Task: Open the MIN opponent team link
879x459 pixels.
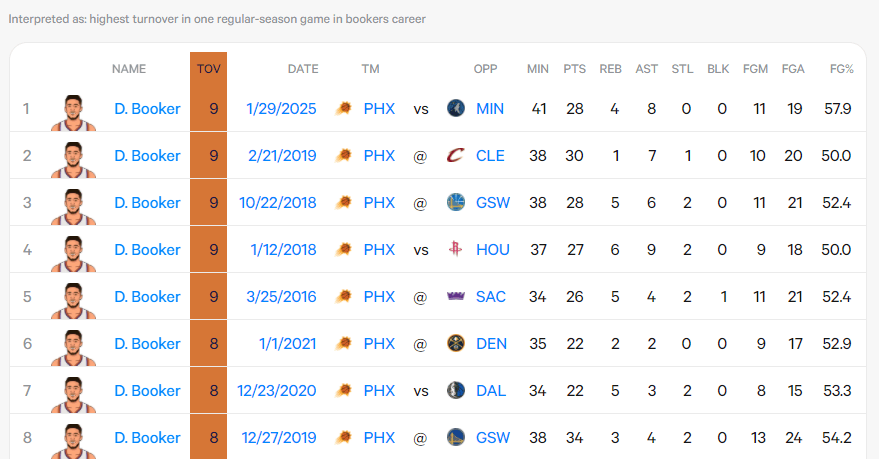Action: [x=490, y=109]
